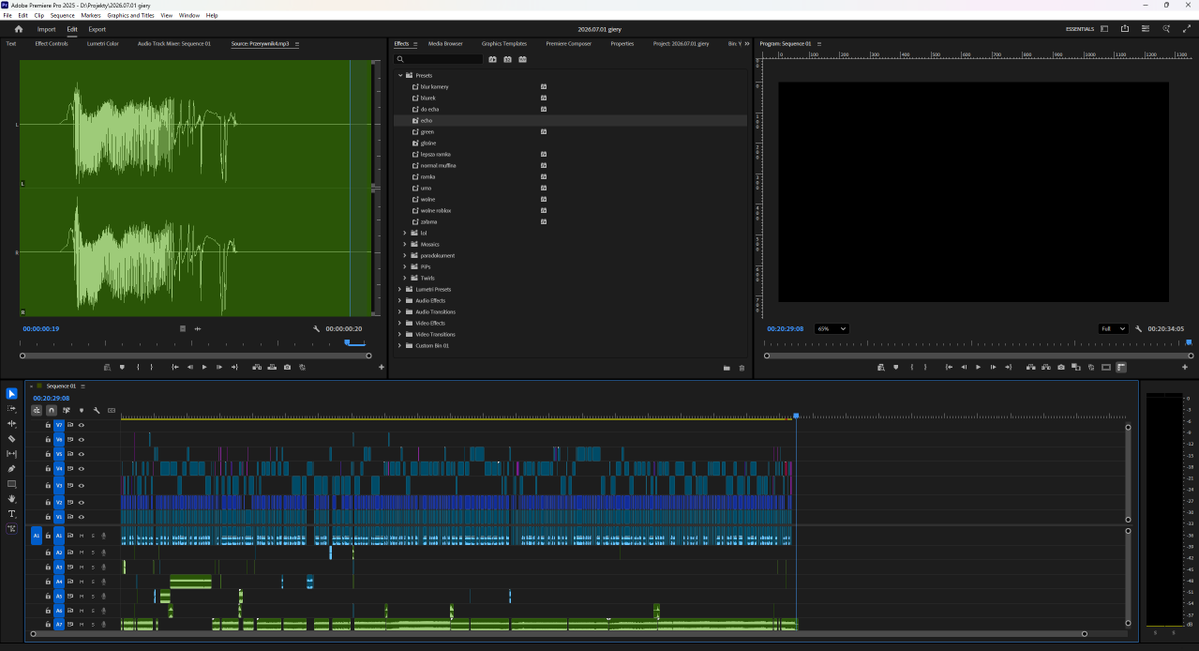Image resolution: width=1199 pixels, height=651 pixels.
Task: Play the Program monitor sequence
Action: coord(978,367)
